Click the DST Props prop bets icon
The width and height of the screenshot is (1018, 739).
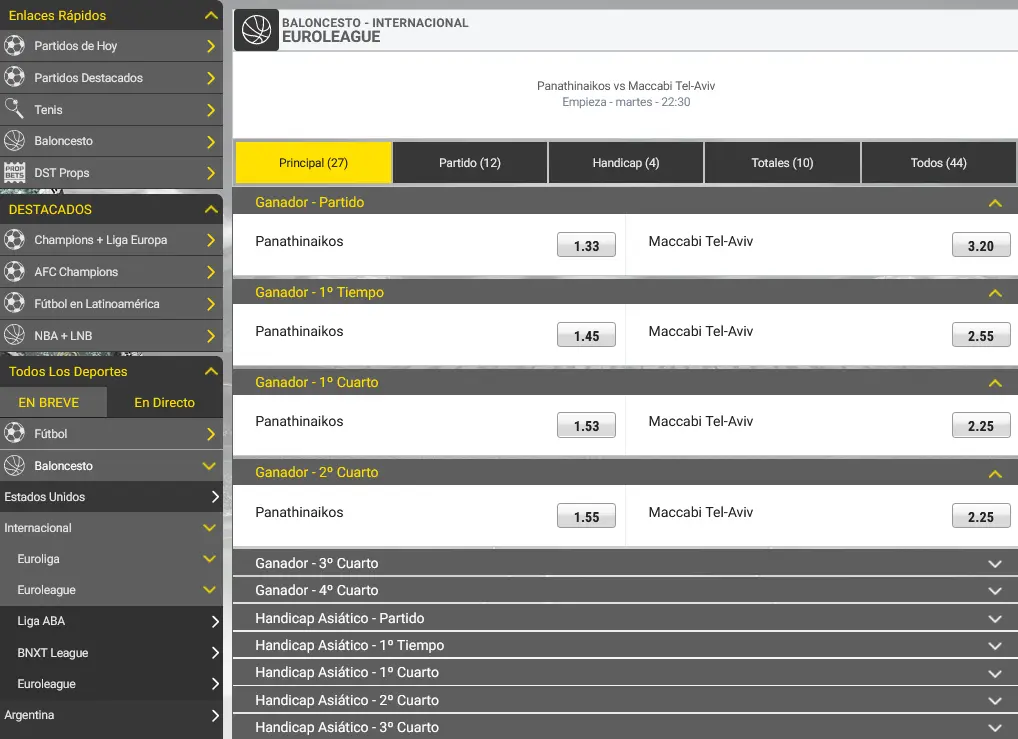[14, 173]
